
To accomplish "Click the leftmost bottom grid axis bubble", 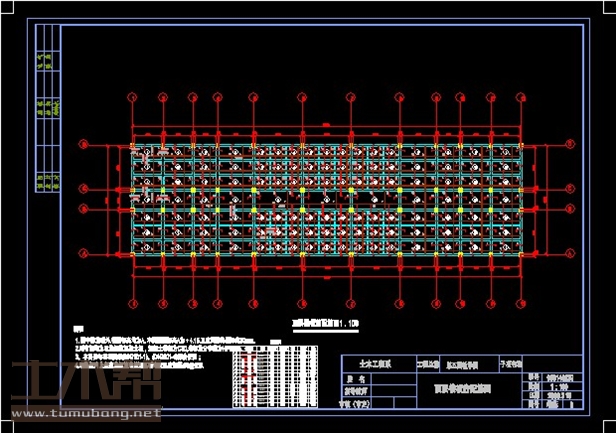I will pos(132,303).
